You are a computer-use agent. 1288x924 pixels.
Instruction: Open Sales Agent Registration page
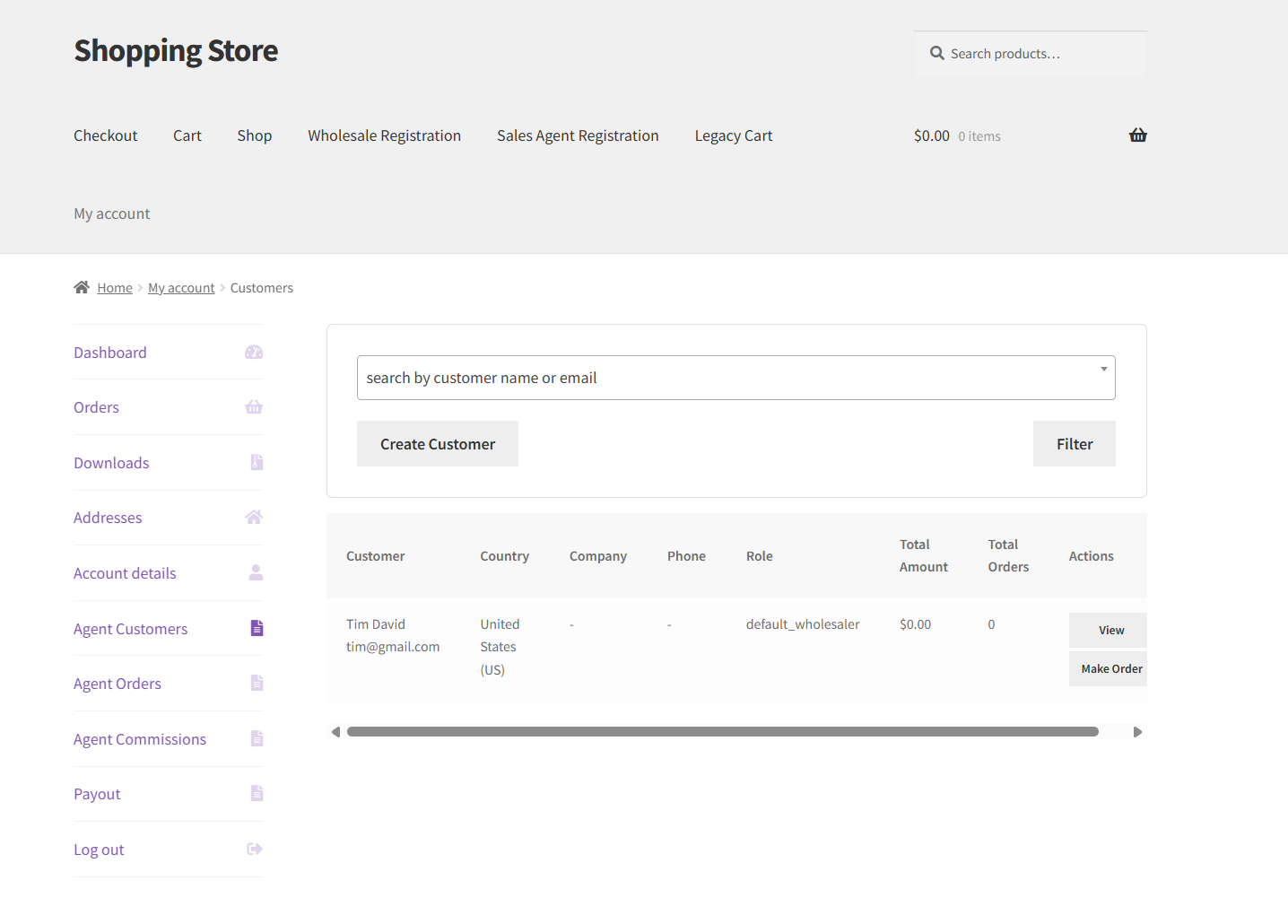578,135
